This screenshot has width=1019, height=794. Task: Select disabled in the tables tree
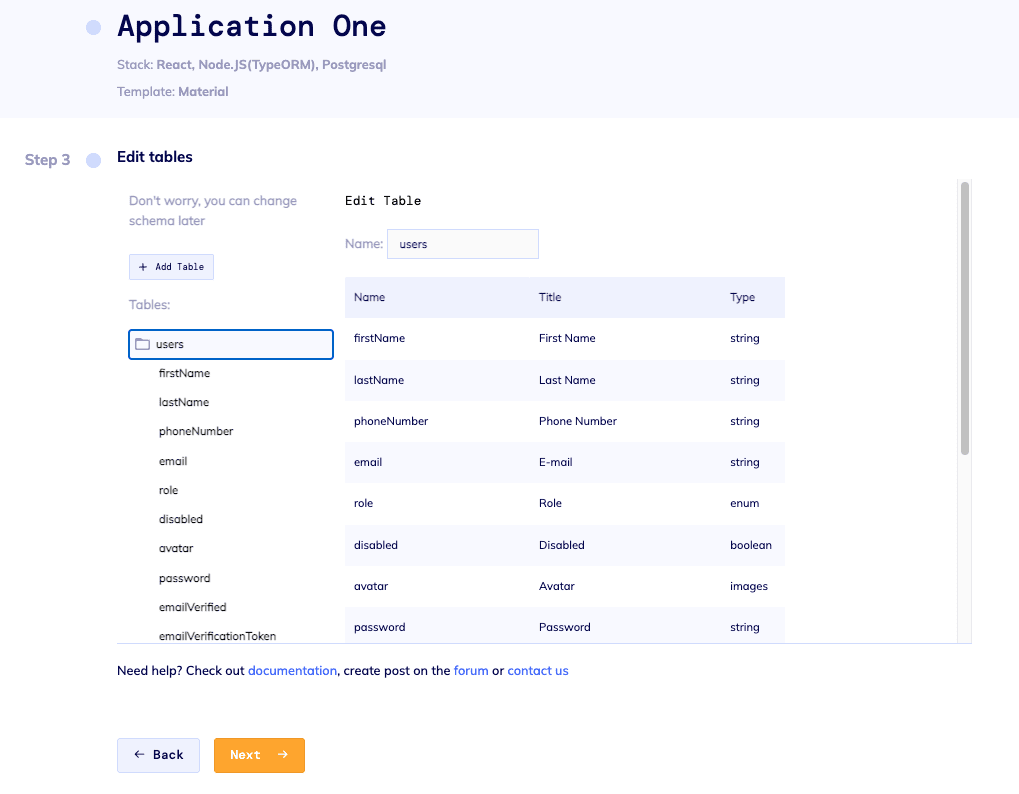coord(181,519)
